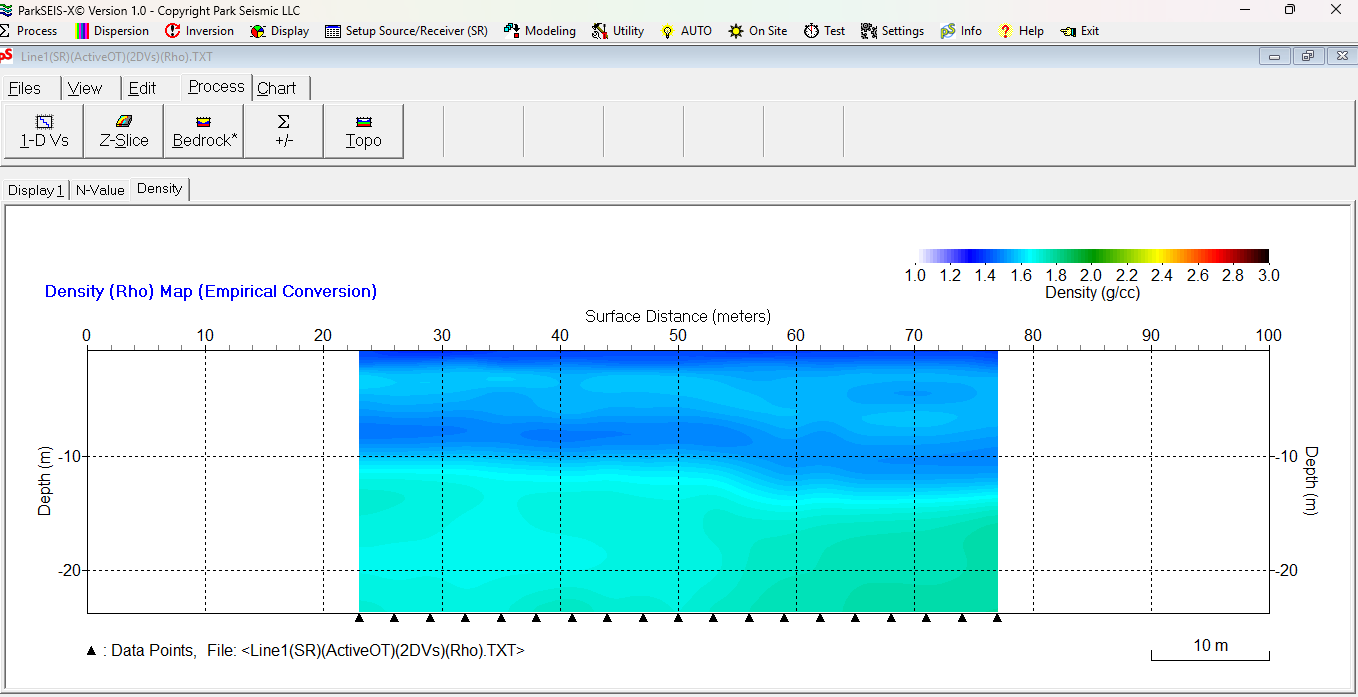Viewport: 1358px width, 697px height.
Task: Open the On Site menu
Action: click(758, 31)
